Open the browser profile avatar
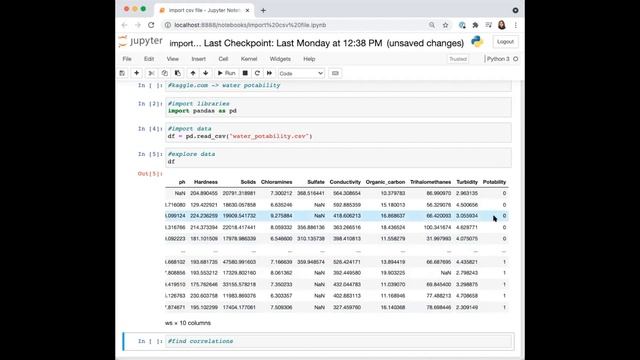 tap(502, 25)
